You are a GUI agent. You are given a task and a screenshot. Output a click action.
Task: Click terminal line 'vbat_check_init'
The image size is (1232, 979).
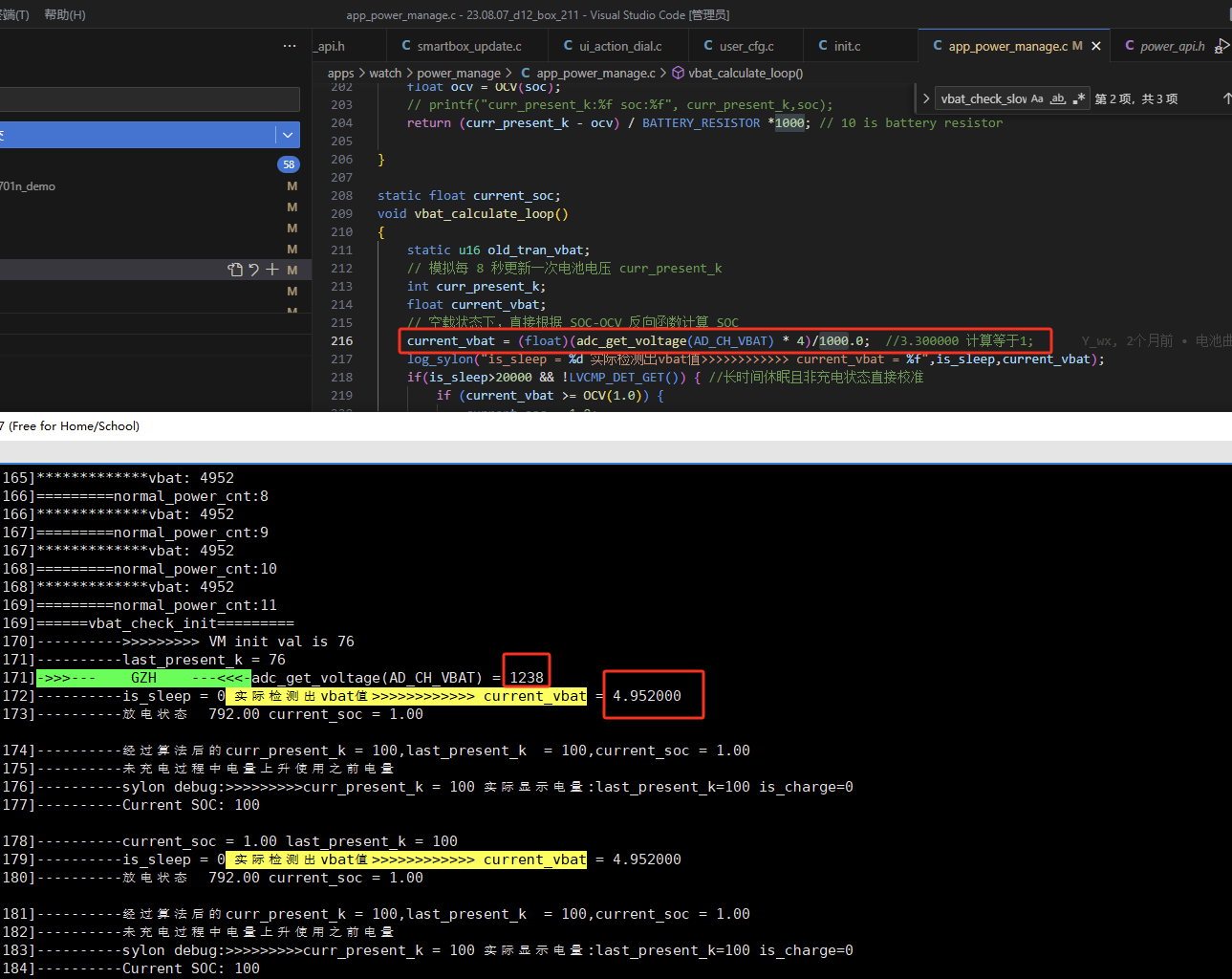(153, 623)
